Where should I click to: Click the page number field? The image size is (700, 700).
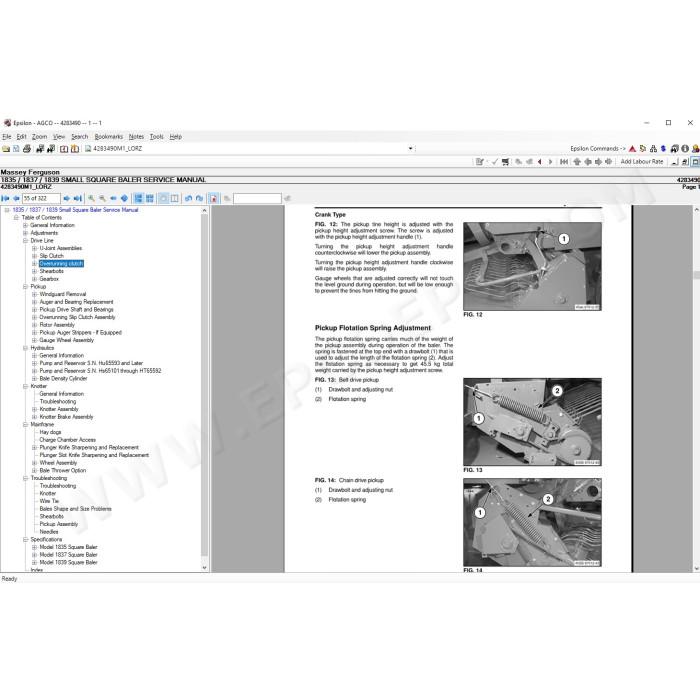click(41, 198)
